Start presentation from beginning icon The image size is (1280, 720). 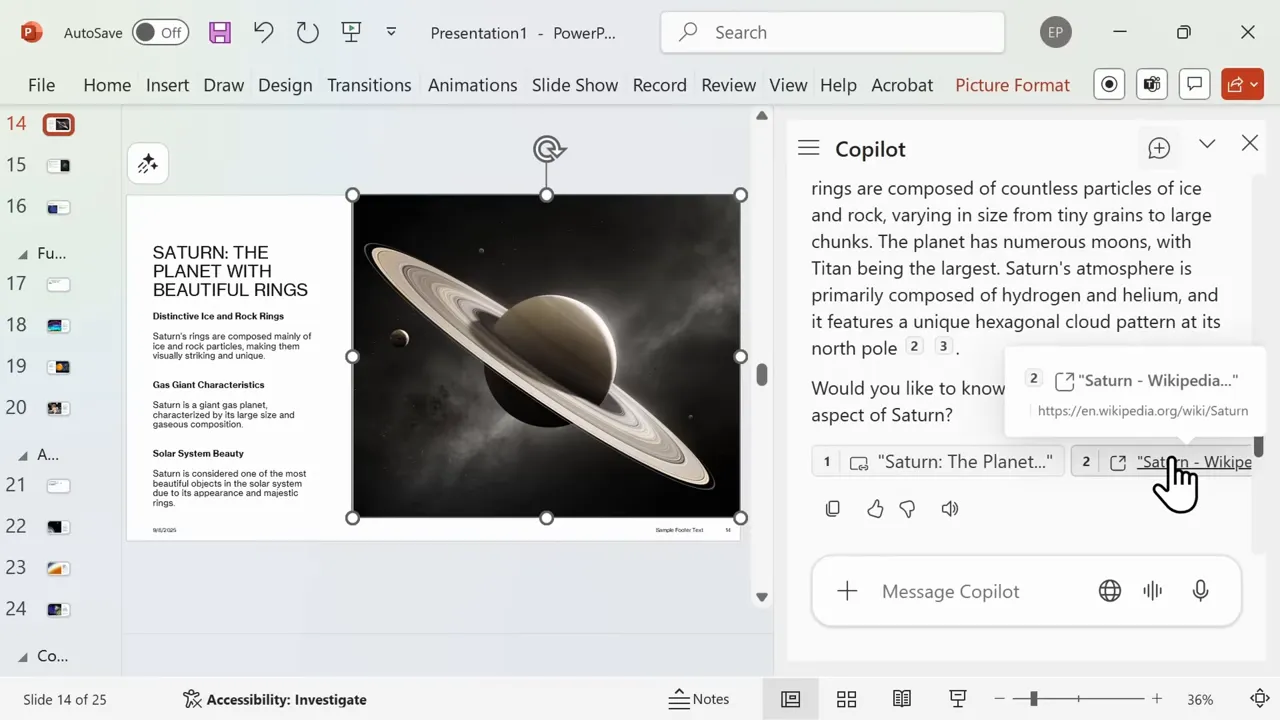pos(351,33)
